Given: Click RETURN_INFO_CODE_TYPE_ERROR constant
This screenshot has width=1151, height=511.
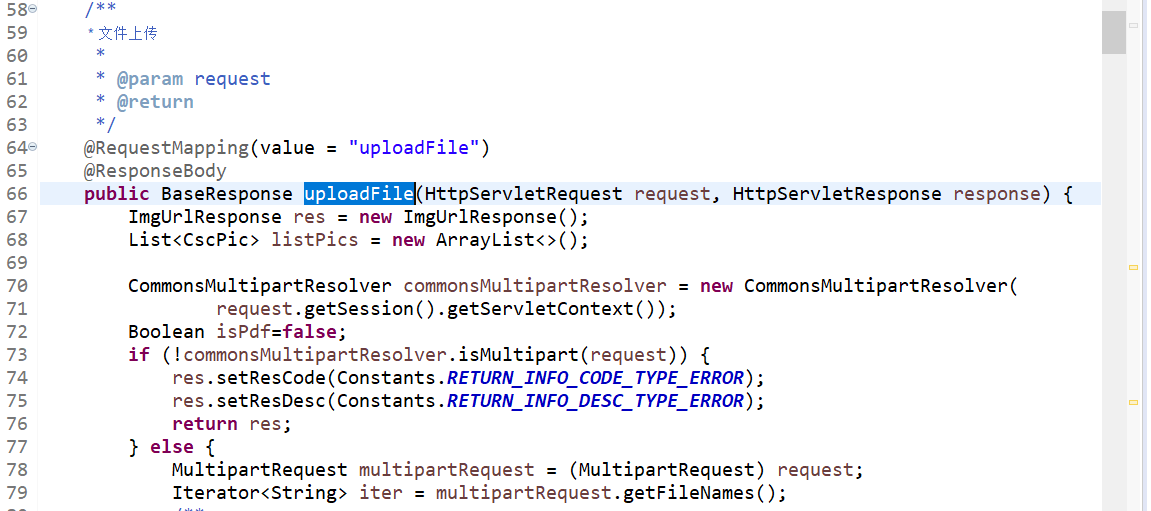Looking at the screenshot, I should [595, 378].
